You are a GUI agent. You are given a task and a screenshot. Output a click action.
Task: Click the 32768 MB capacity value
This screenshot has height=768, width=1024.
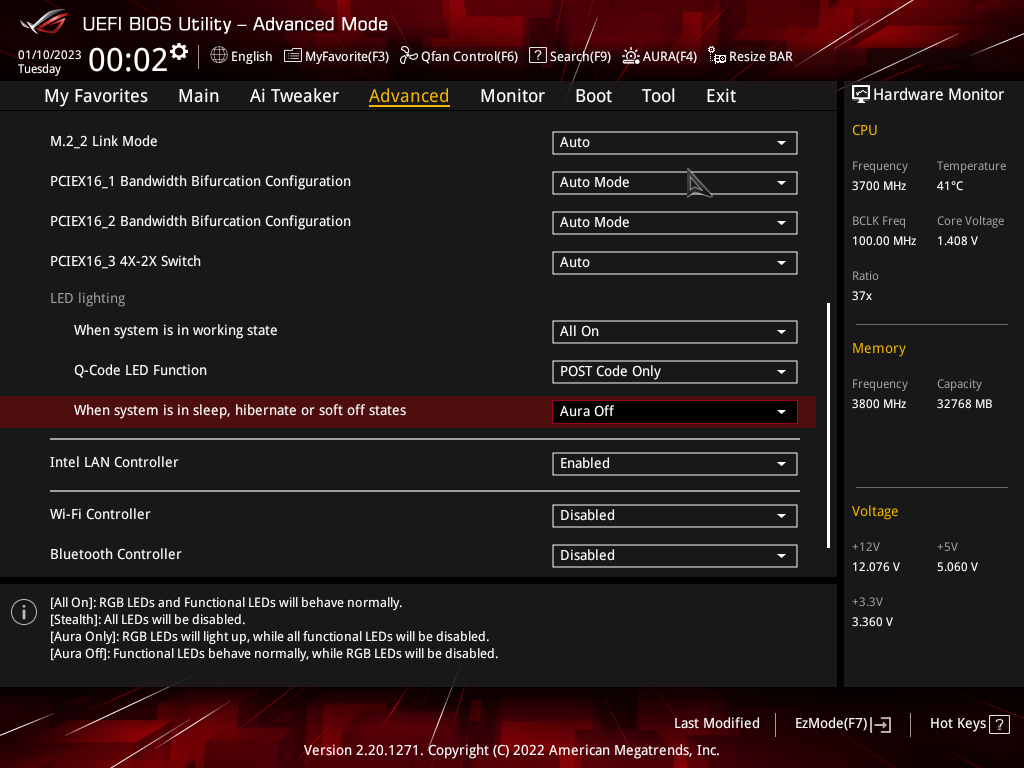964,404
